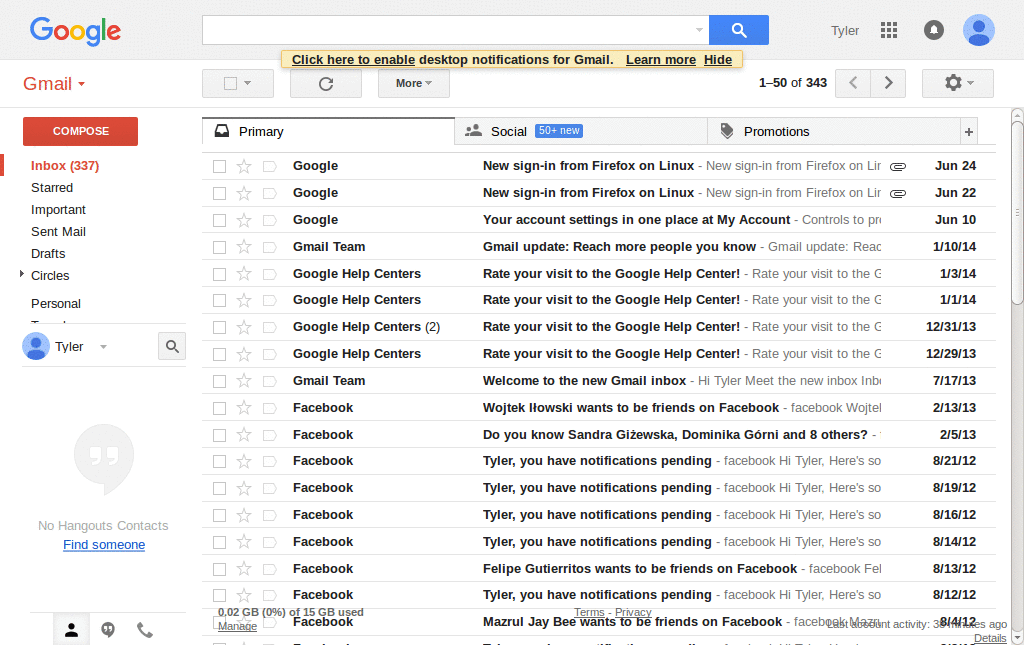Open the Drafts folder

[x=48, y=254]
